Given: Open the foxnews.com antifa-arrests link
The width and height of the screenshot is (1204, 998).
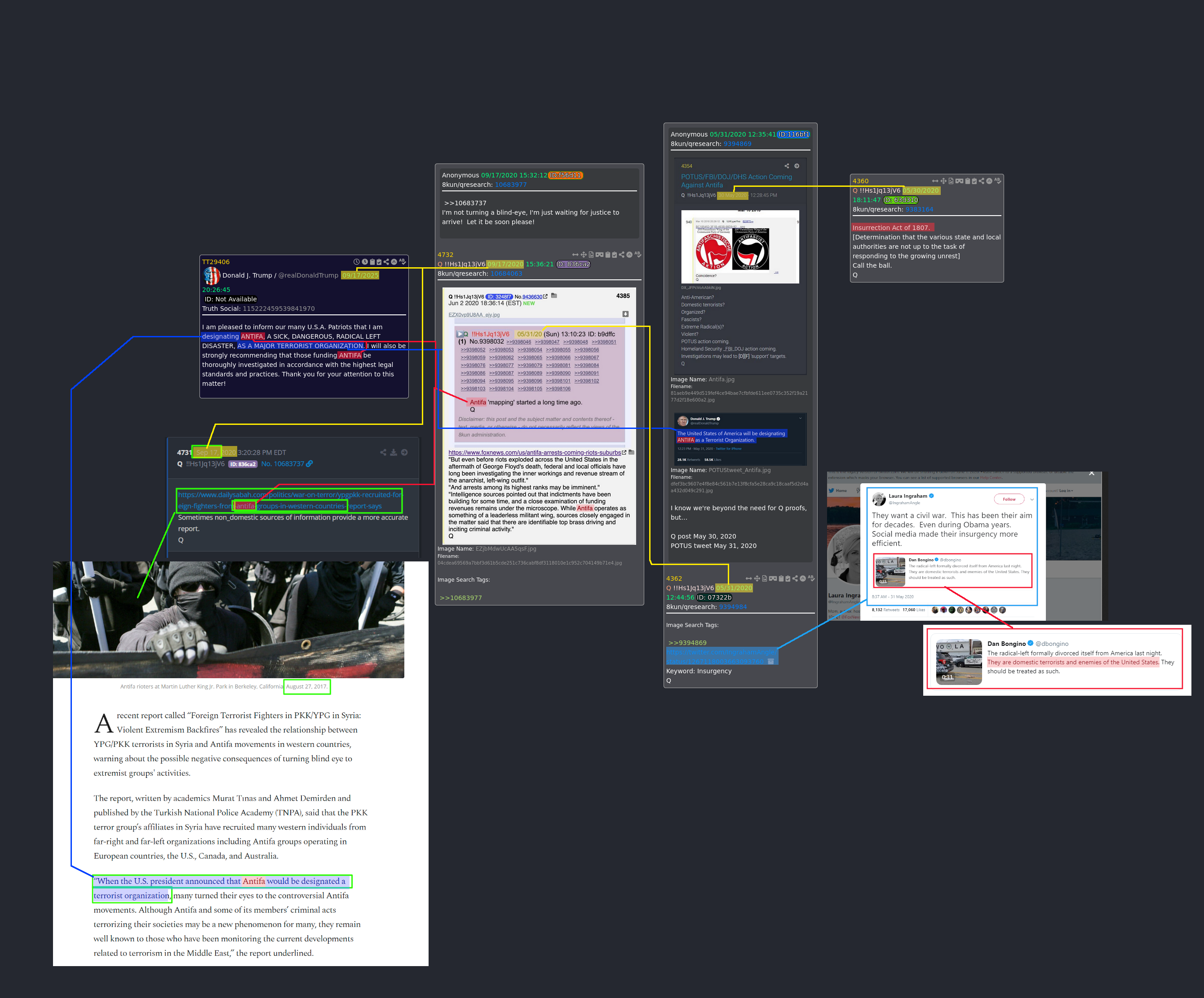Looking at the screenshot, I should tap(534, 452).
